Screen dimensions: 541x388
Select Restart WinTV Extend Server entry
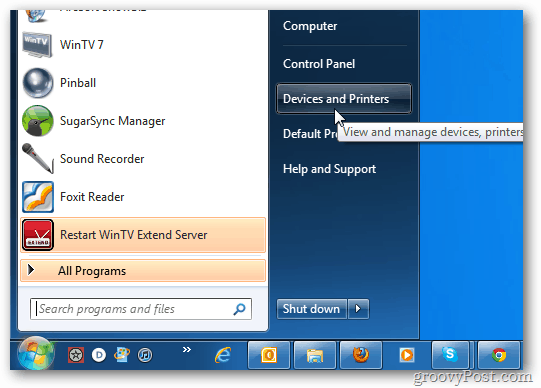point(143,235)
